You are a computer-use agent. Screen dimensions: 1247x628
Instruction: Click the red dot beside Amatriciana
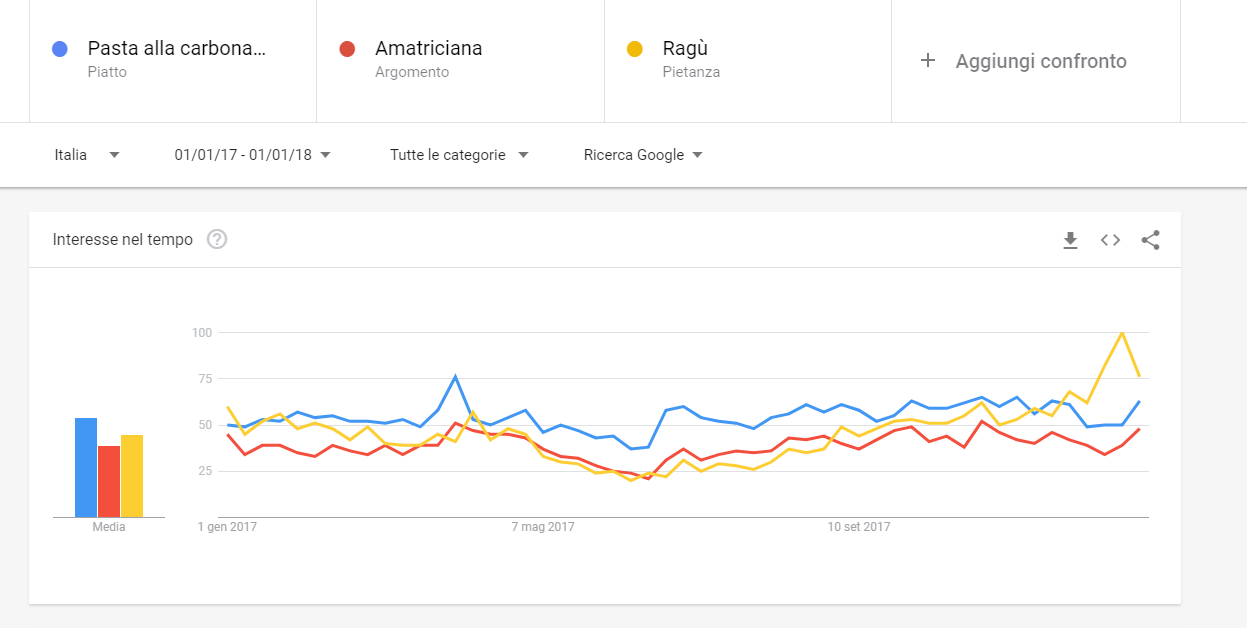point(347,48)
